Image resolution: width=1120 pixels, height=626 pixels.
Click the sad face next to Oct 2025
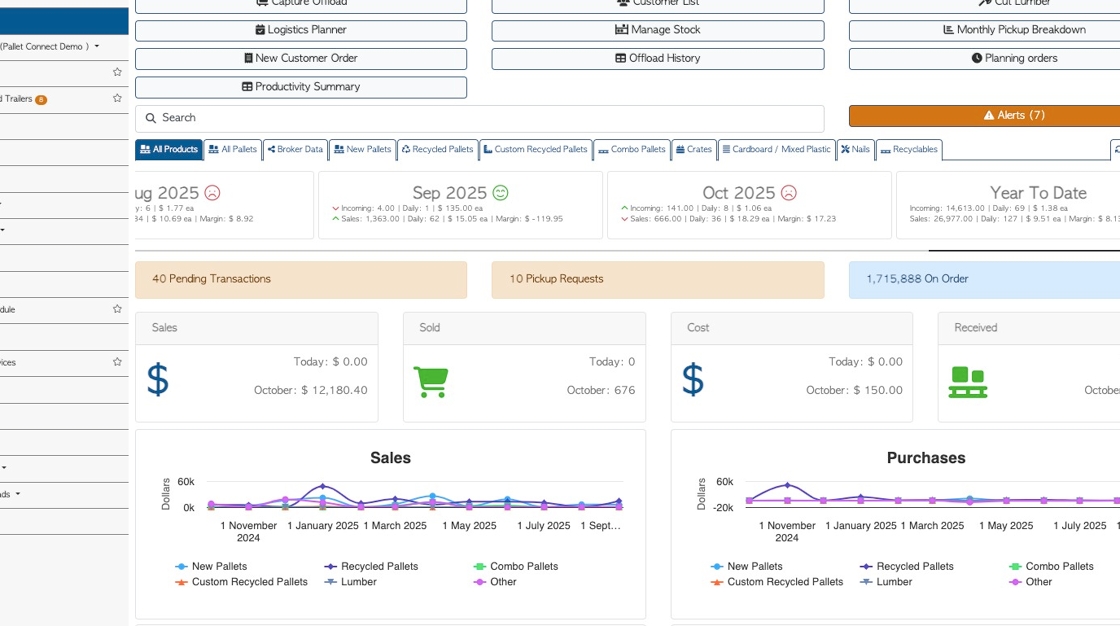pyautogui.click(x=789, y=193)
